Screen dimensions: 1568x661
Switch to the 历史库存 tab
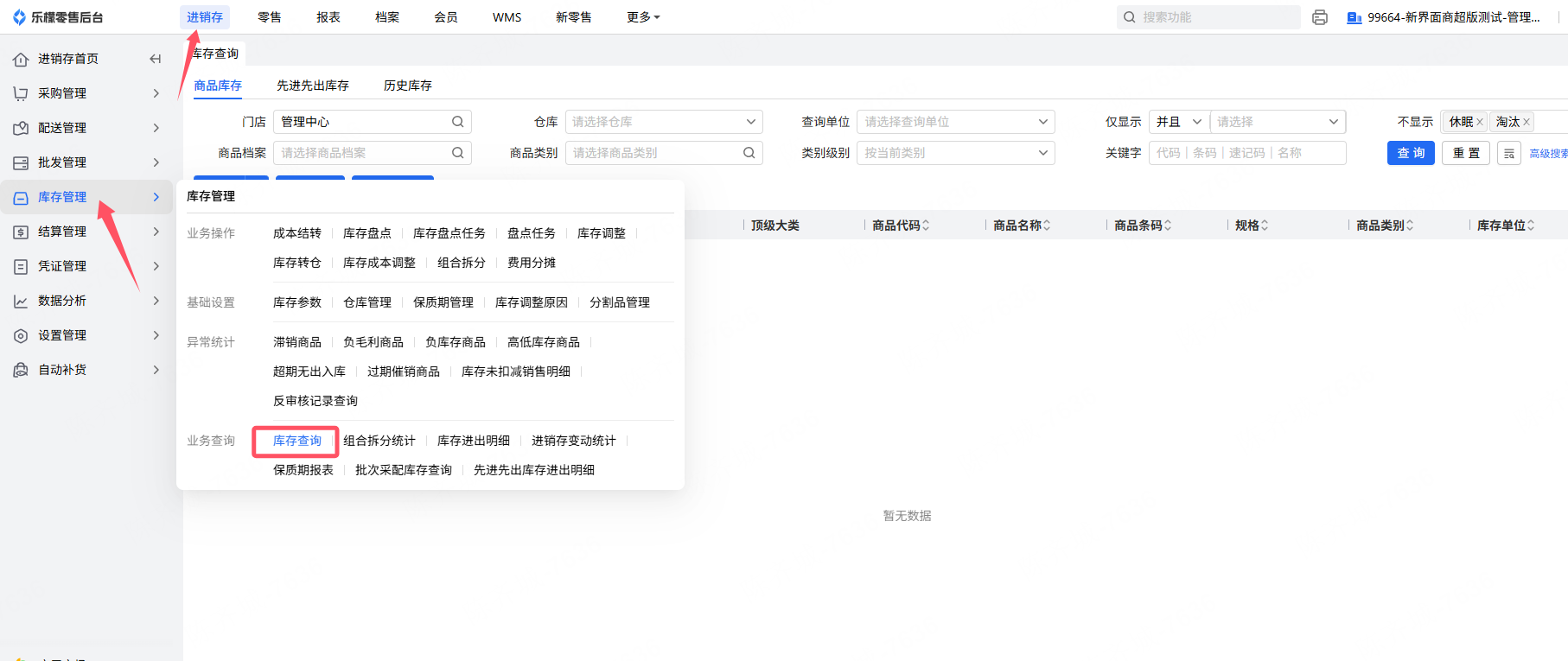[x=407, y=86]
